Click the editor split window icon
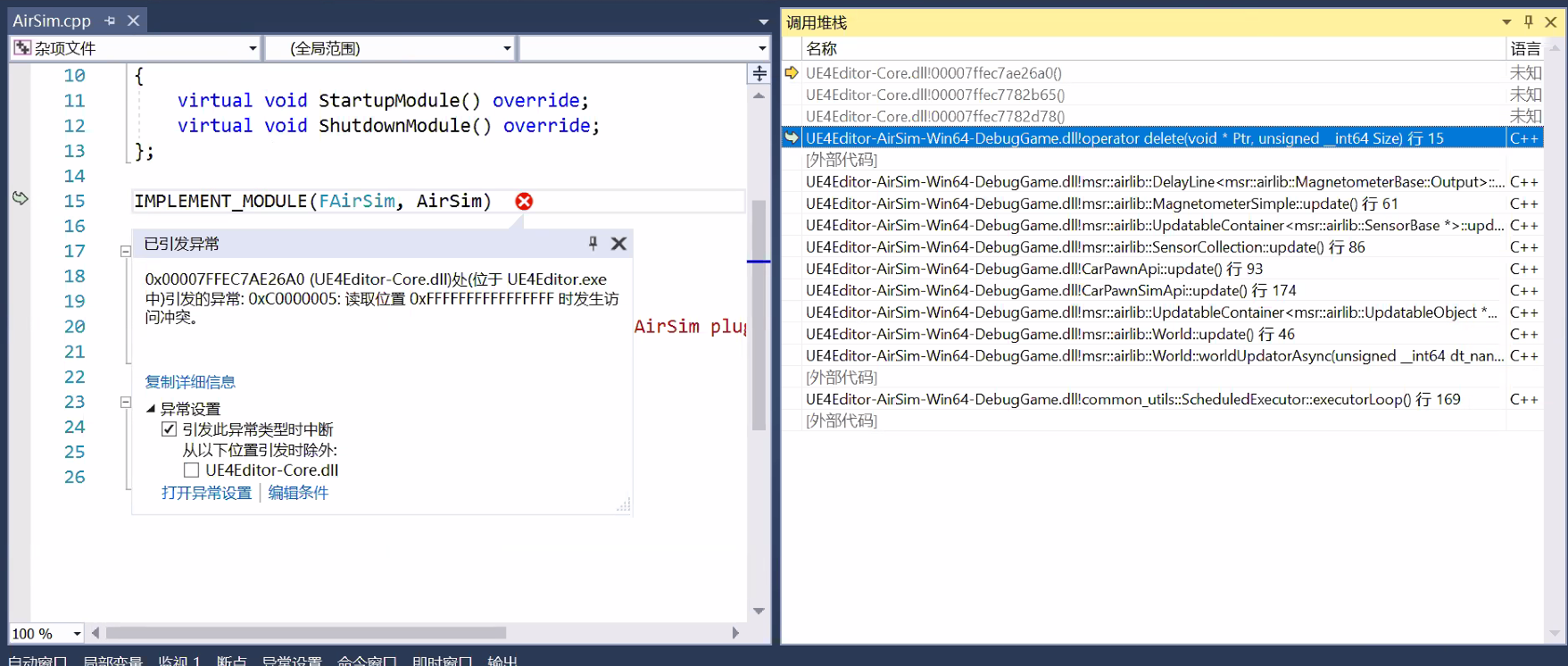This screenshot has width=1568, height=666. [759, 74]
